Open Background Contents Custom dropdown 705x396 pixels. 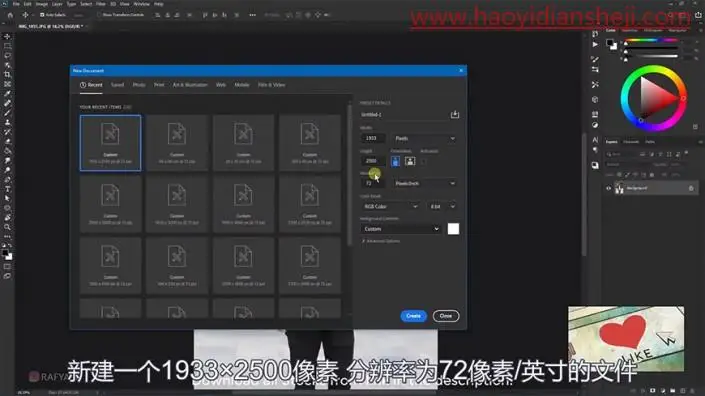pos(401,229)
